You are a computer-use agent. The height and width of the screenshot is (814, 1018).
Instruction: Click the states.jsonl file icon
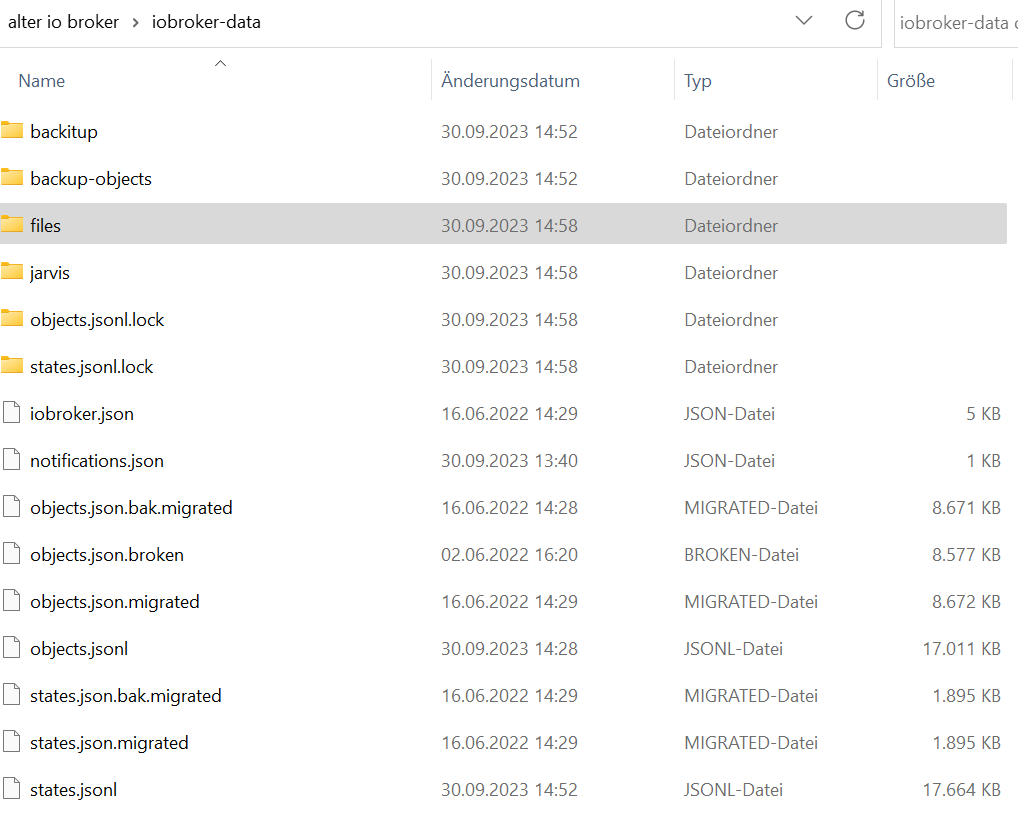coord(12,789)
